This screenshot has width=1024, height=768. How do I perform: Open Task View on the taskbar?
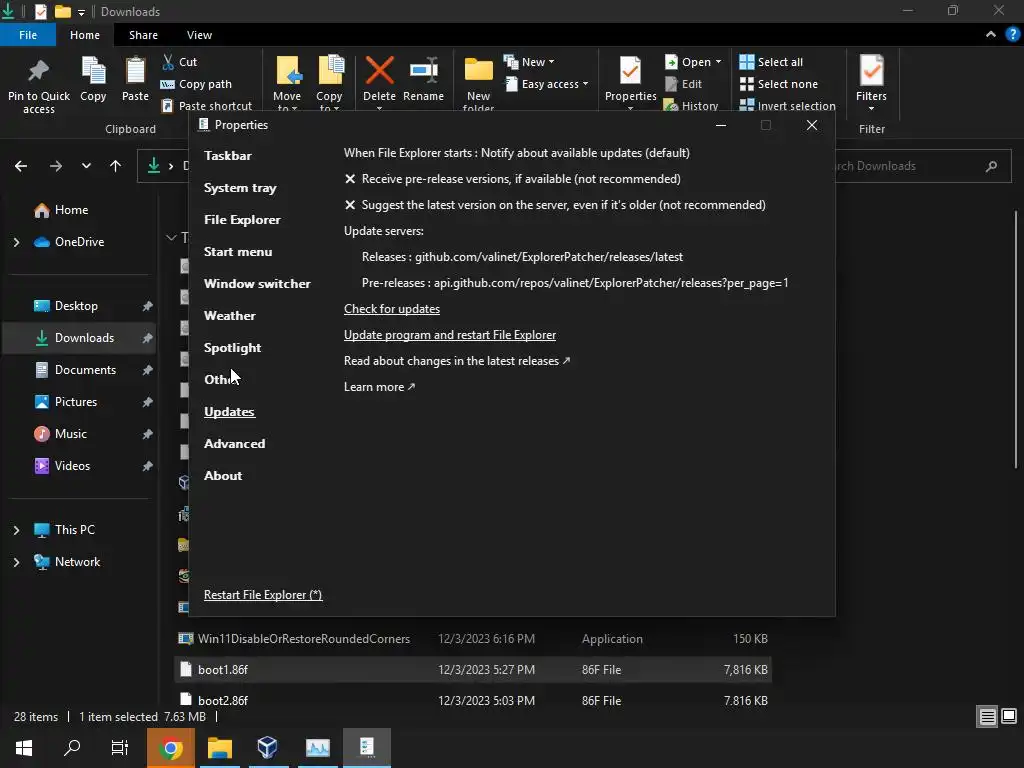(120, 748)
